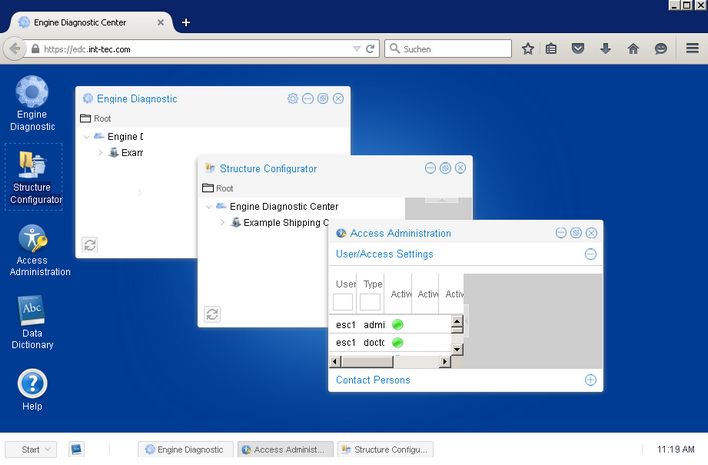Select Root breadcrumb in Engine Diagnostic
This screenshot has width=708, height=465.
pyautogui.click(x=102, y=118)
